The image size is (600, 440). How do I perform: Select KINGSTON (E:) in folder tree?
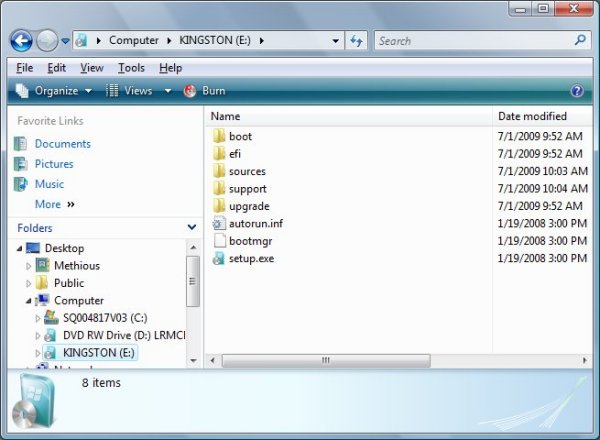click(98, 352)
